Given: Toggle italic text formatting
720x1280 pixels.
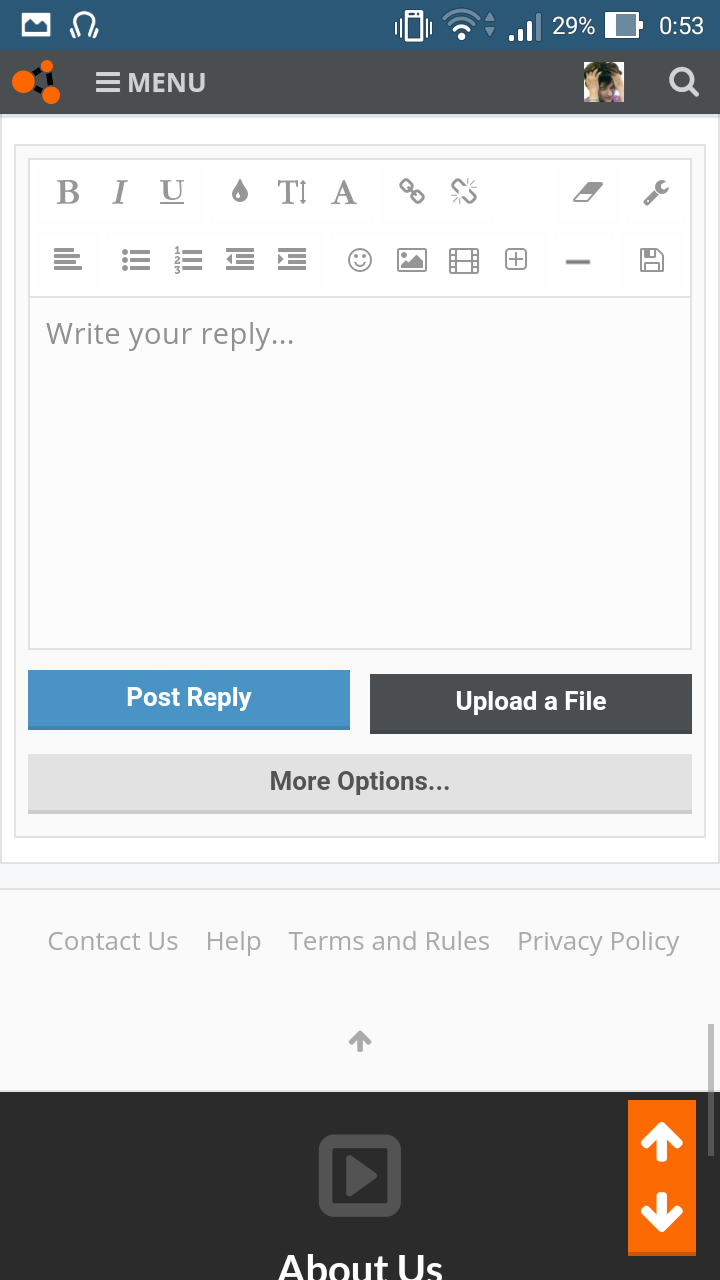Looking at the screenshot, I should (x=120, y=192).
